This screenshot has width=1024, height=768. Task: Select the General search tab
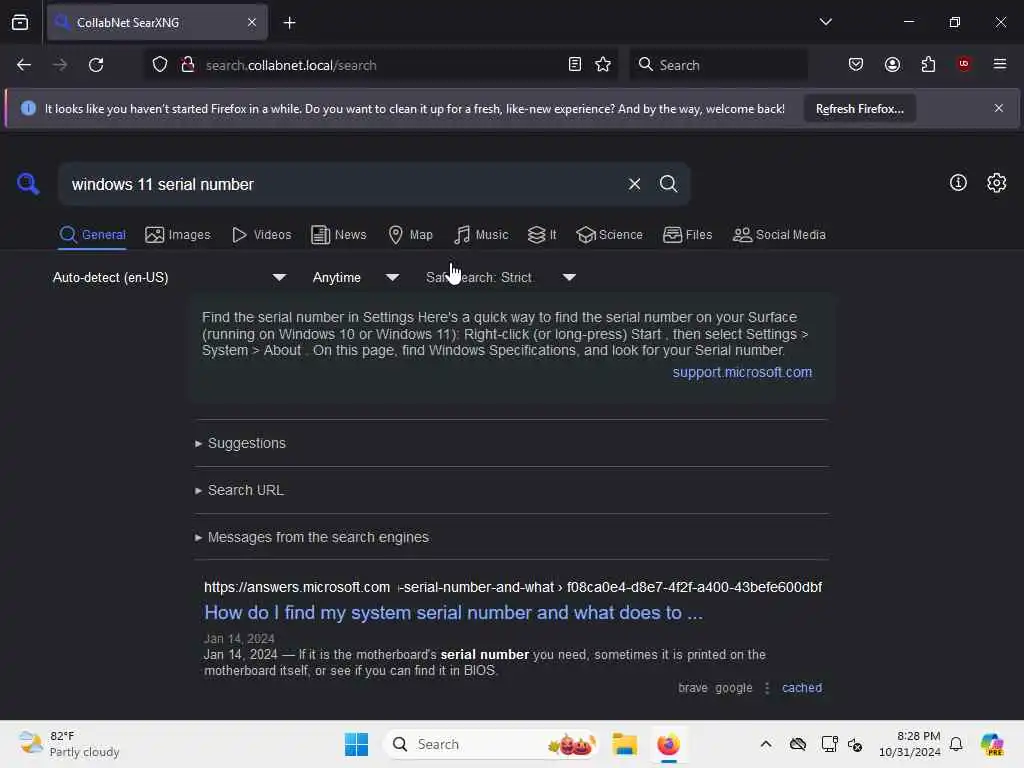92,235
